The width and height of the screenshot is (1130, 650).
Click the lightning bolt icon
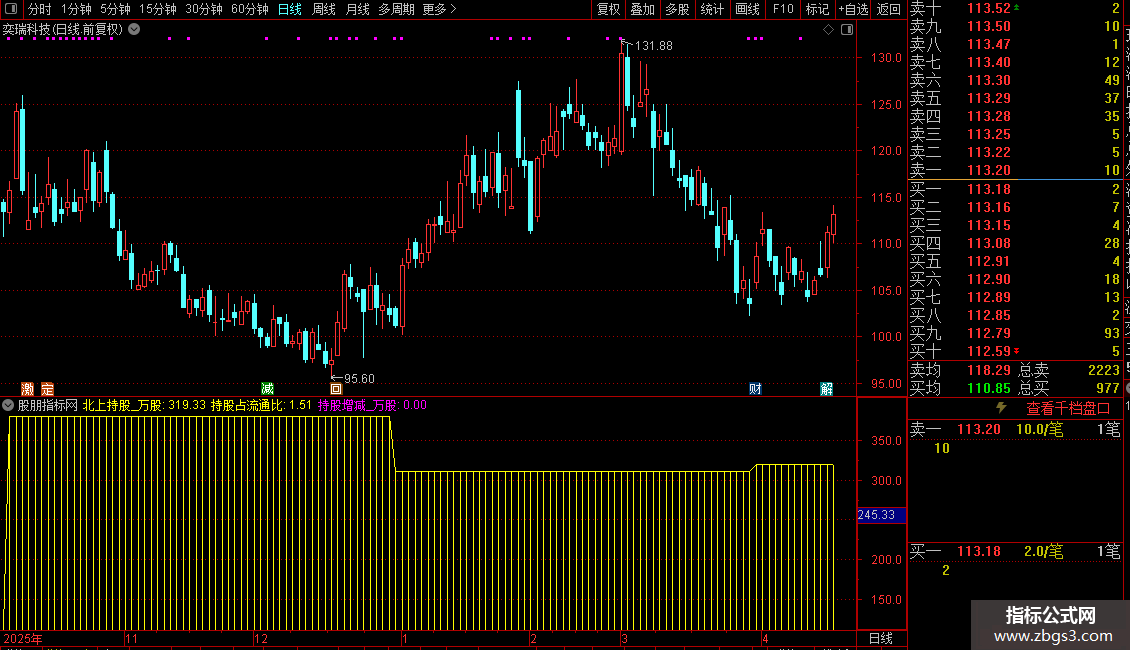point(1001,408)
